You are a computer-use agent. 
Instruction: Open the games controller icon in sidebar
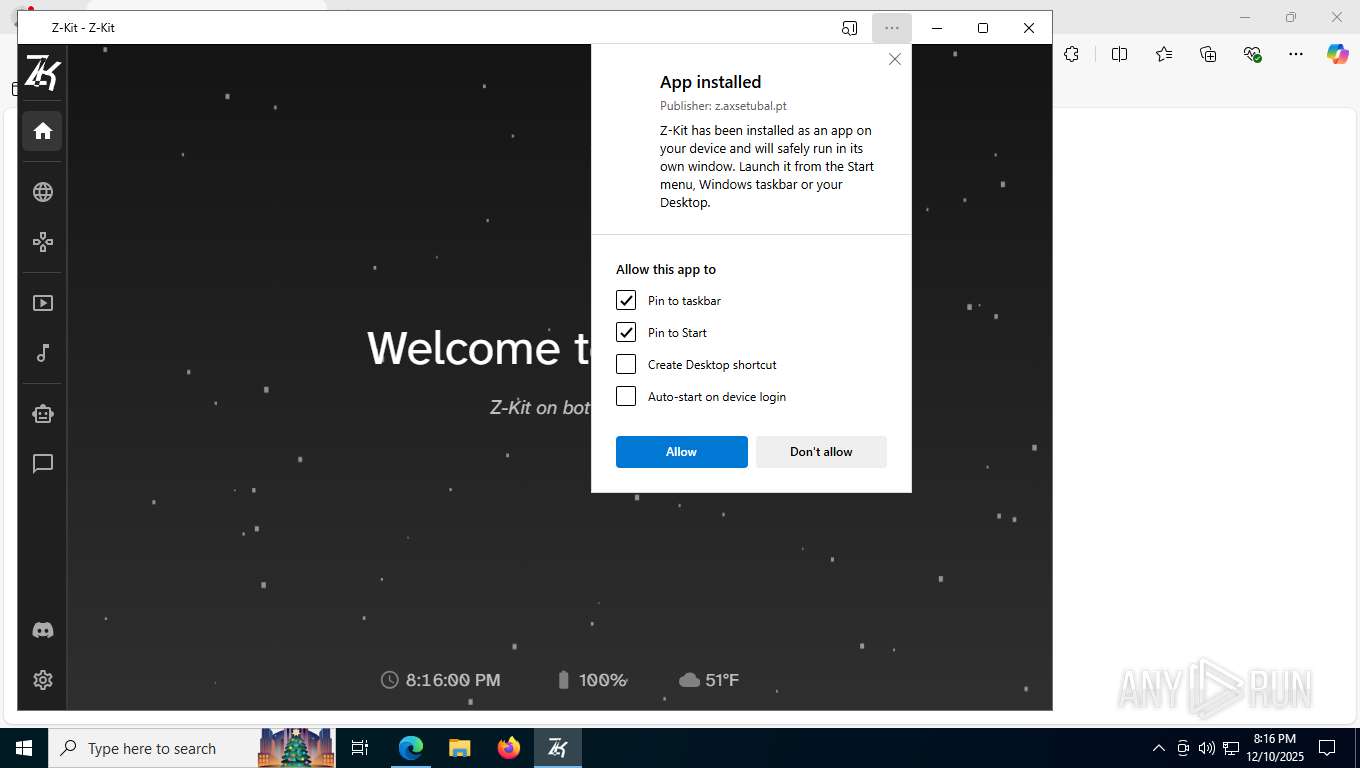(x=42, y=242)
